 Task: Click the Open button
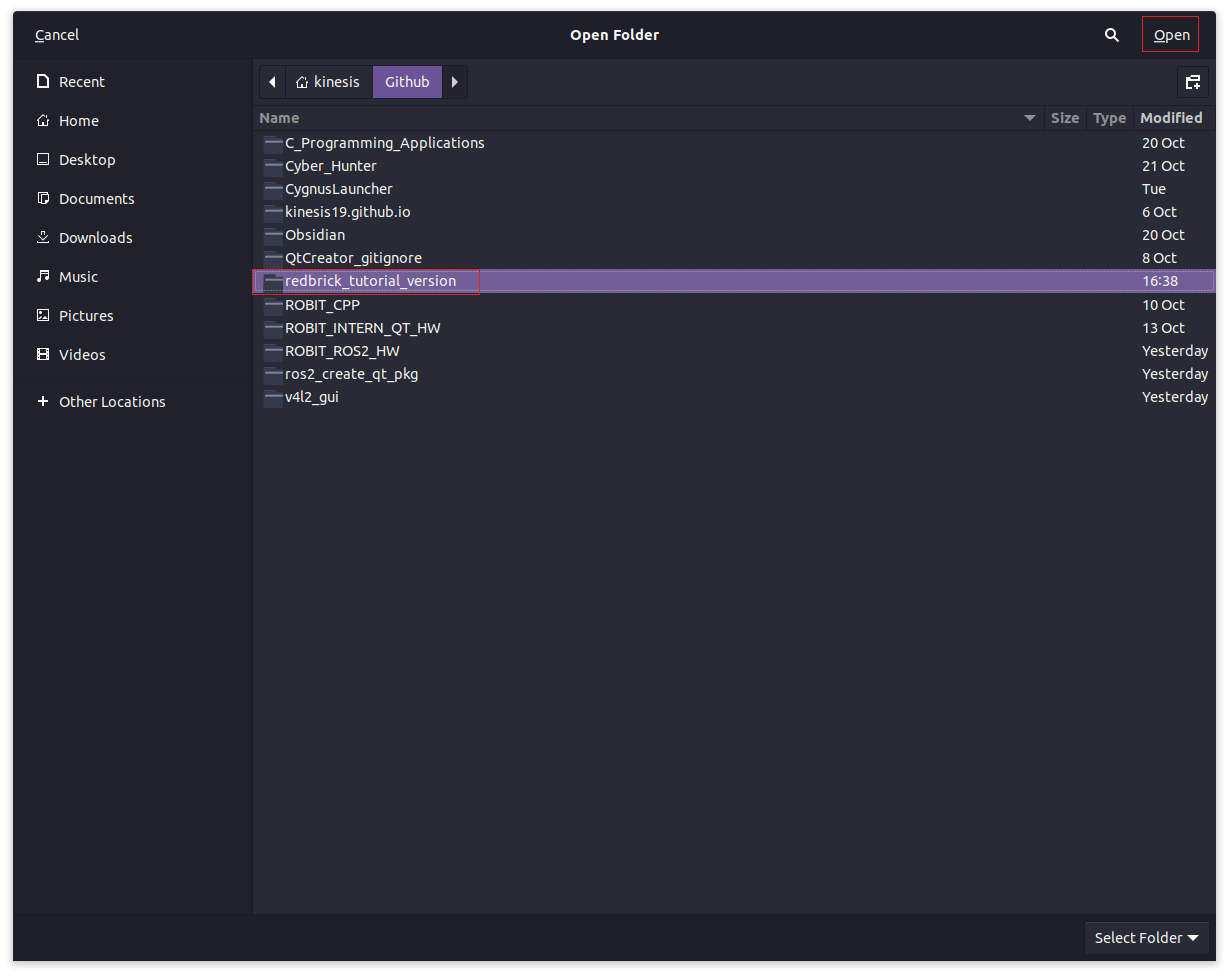pyautogui.click(x=1171, y=35)
